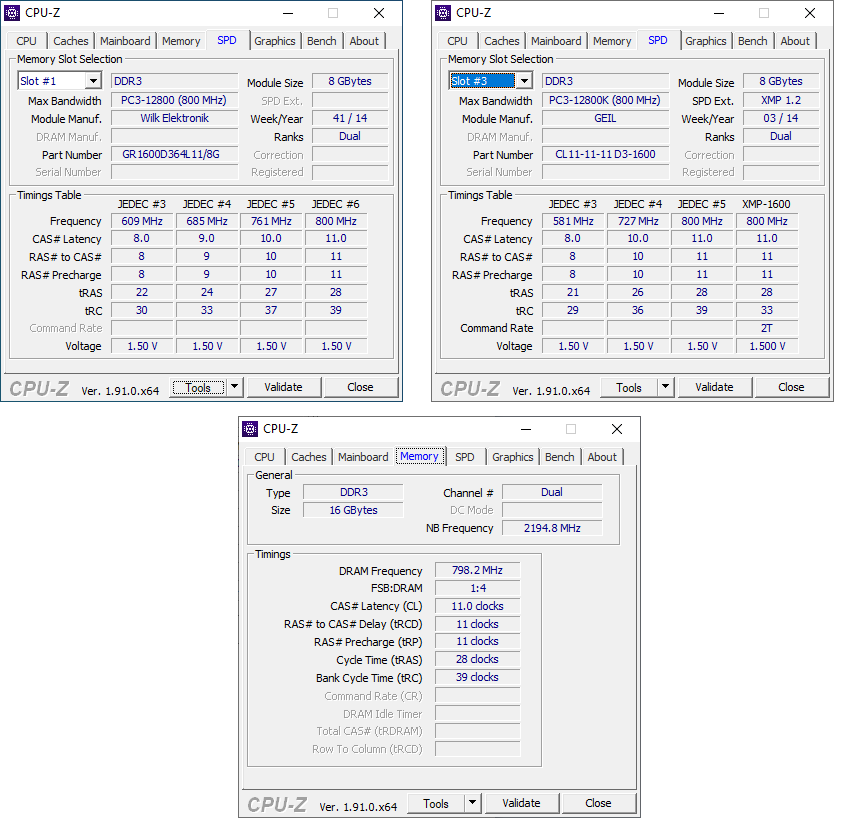Click Size value 16 GBytes
The image size is (849, 824).
click(353, 510)
